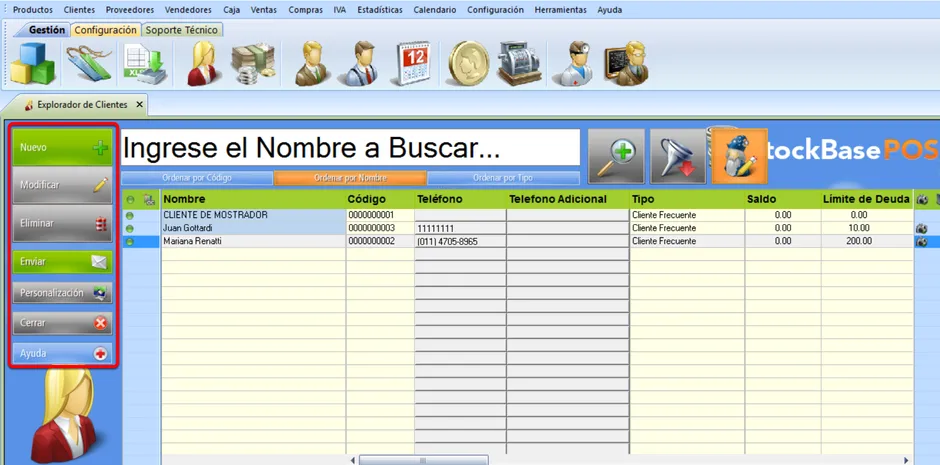Image resolution: width=940 pixels, height=465 pixels.
Task: Open the blonde woman clients icon
Action: point(203,64)
